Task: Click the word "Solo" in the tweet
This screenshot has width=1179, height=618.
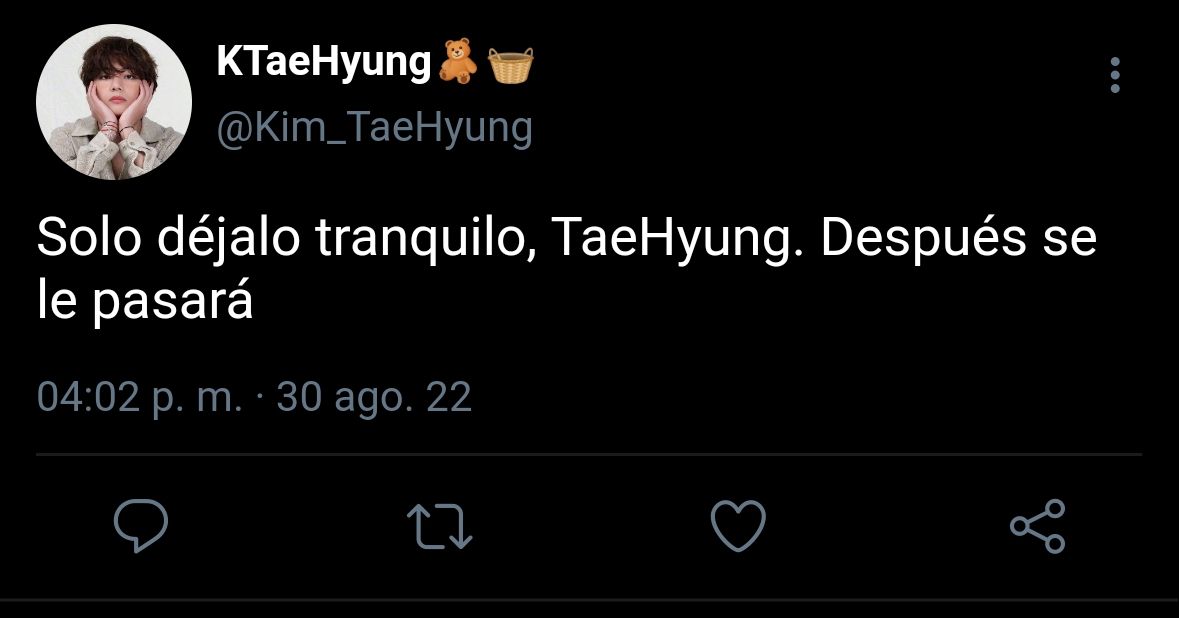Action: [89, 238]
